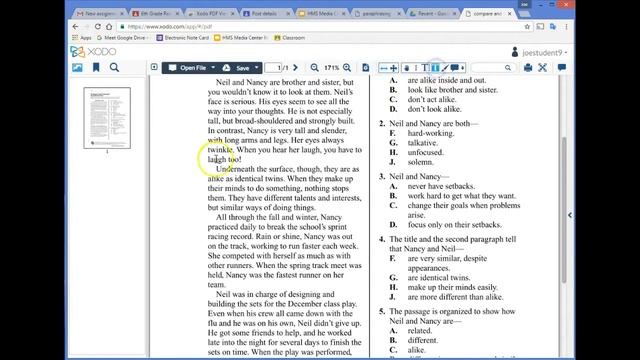640x360 pixels.
Task: Click the answer text "hard-working."
Action: [x=431, y=133]
